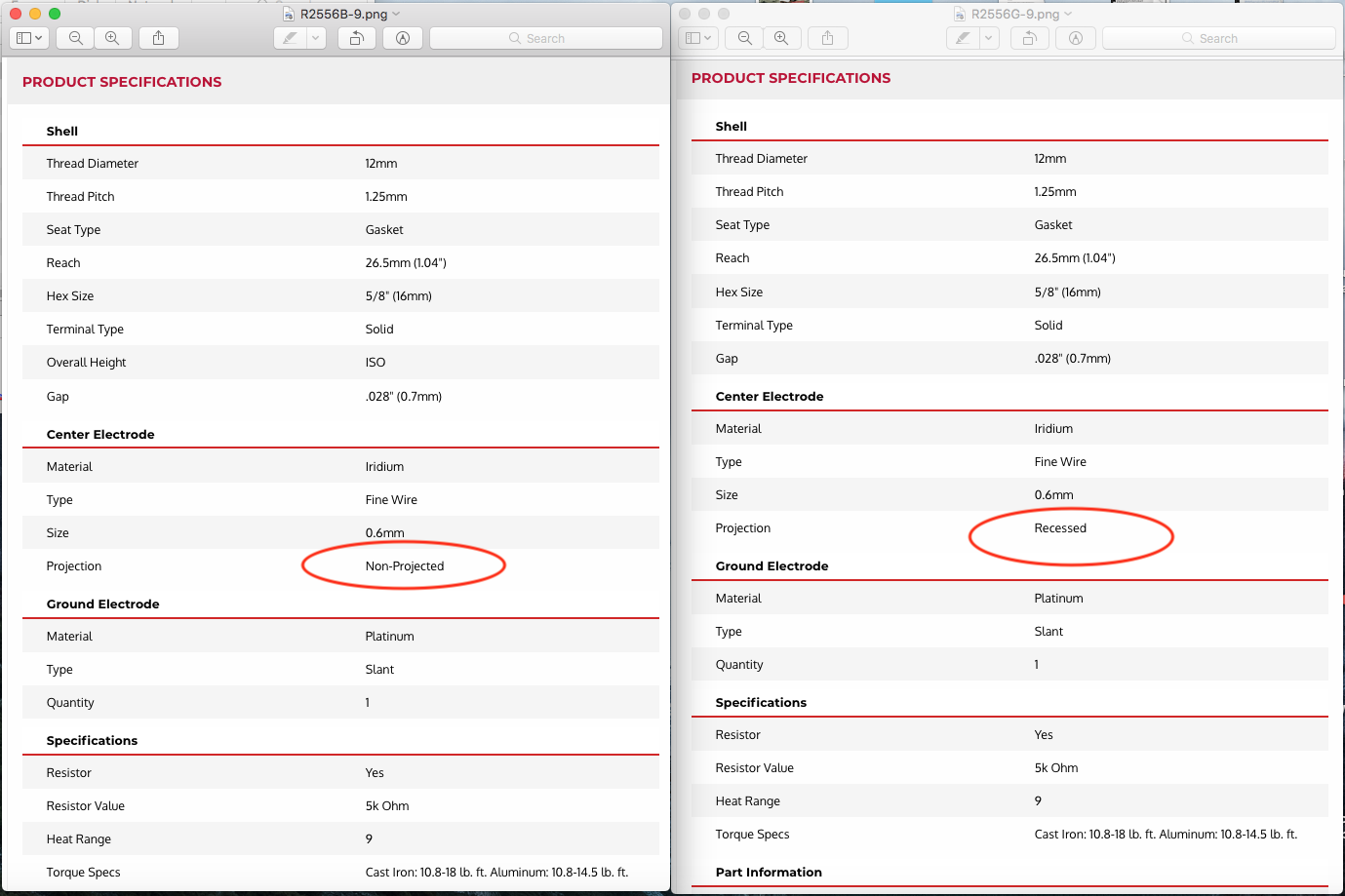Image resolution: width=1345 pixels, height=896 pixels.
Task: Zoom in on R2556G-9 Preview window
Action: click(781, 38)
